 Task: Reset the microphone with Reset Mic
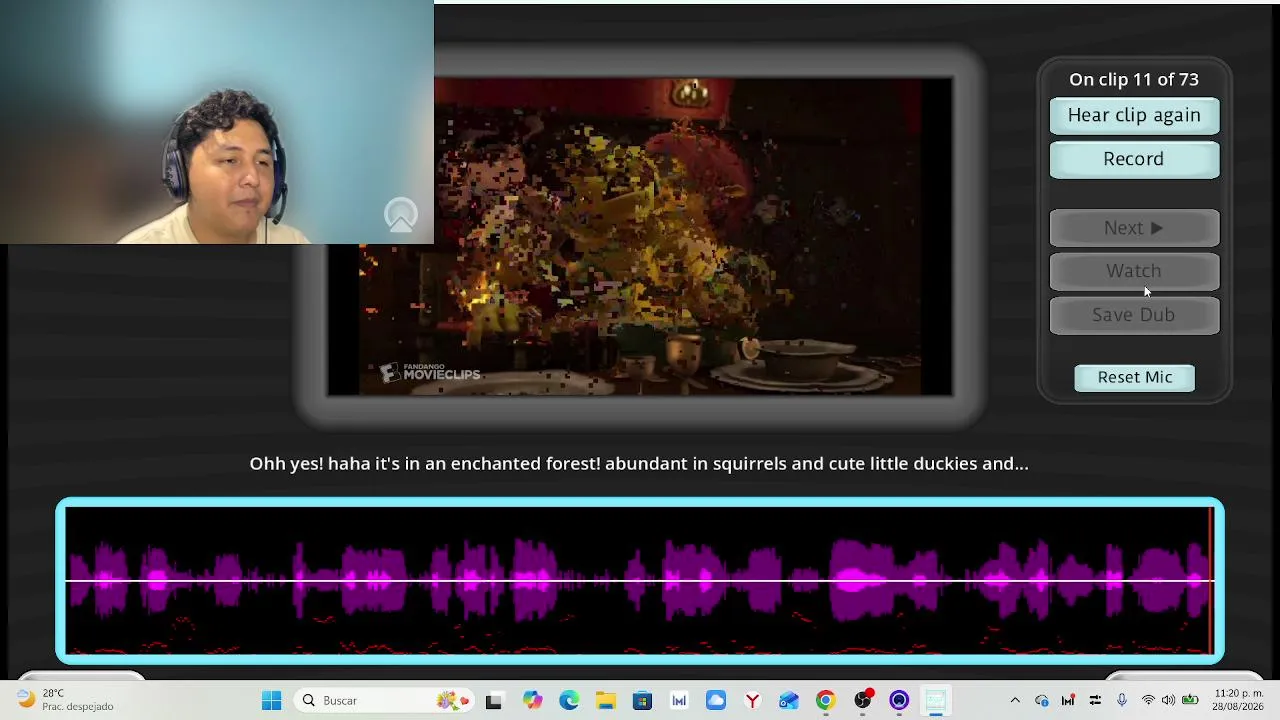pos(1134,377)
